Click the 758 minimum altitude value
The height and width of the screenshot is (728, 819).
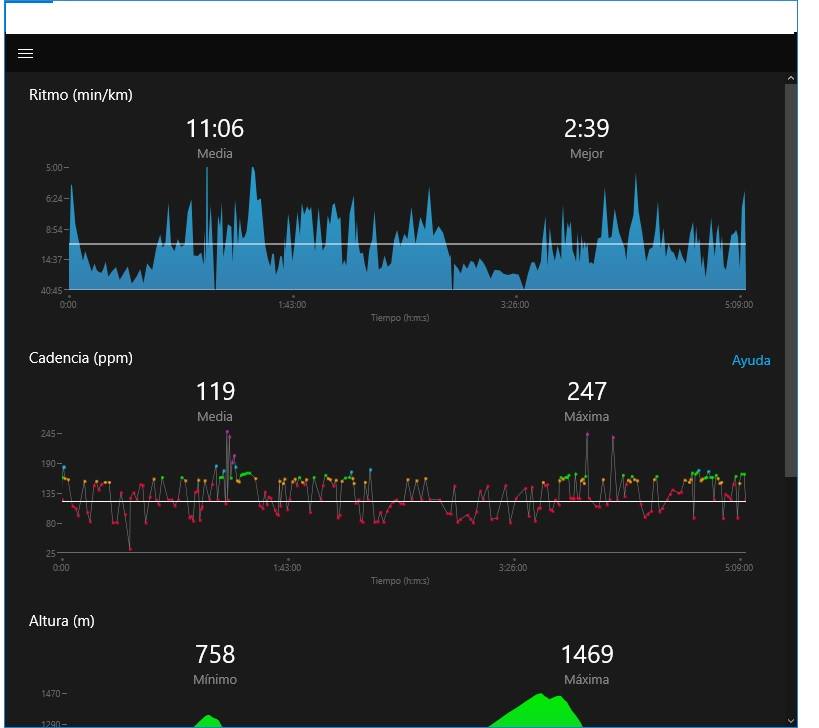[215, 655]
